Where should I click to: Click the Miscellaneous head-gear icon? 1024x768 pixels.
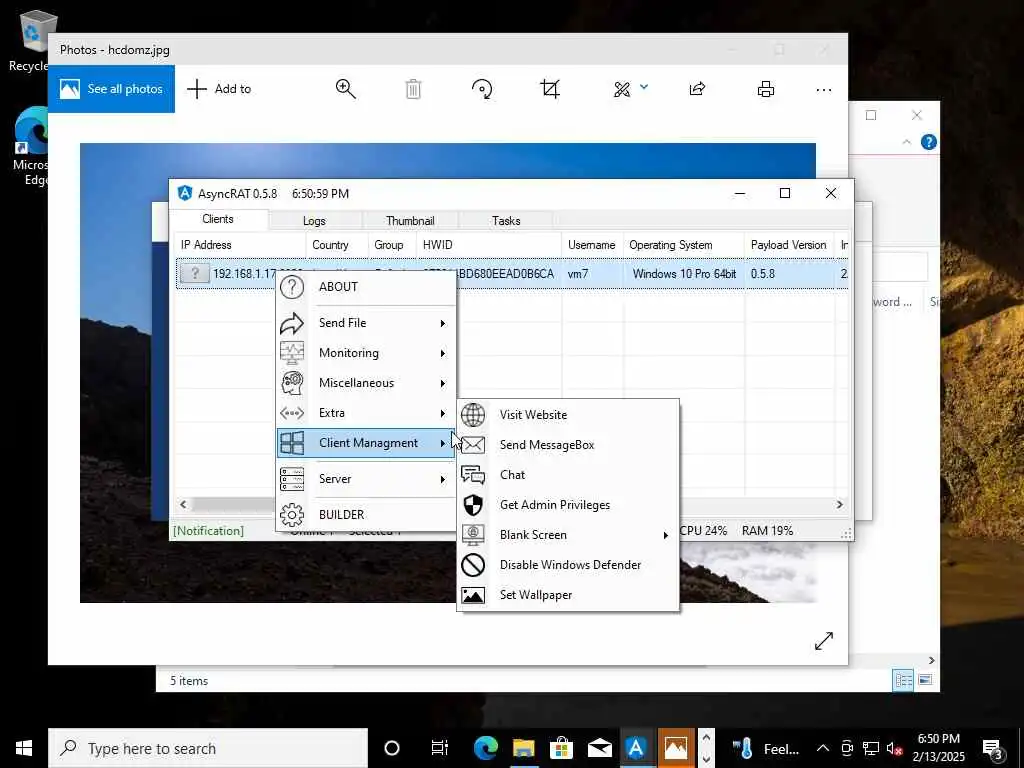tap(292, 383)
